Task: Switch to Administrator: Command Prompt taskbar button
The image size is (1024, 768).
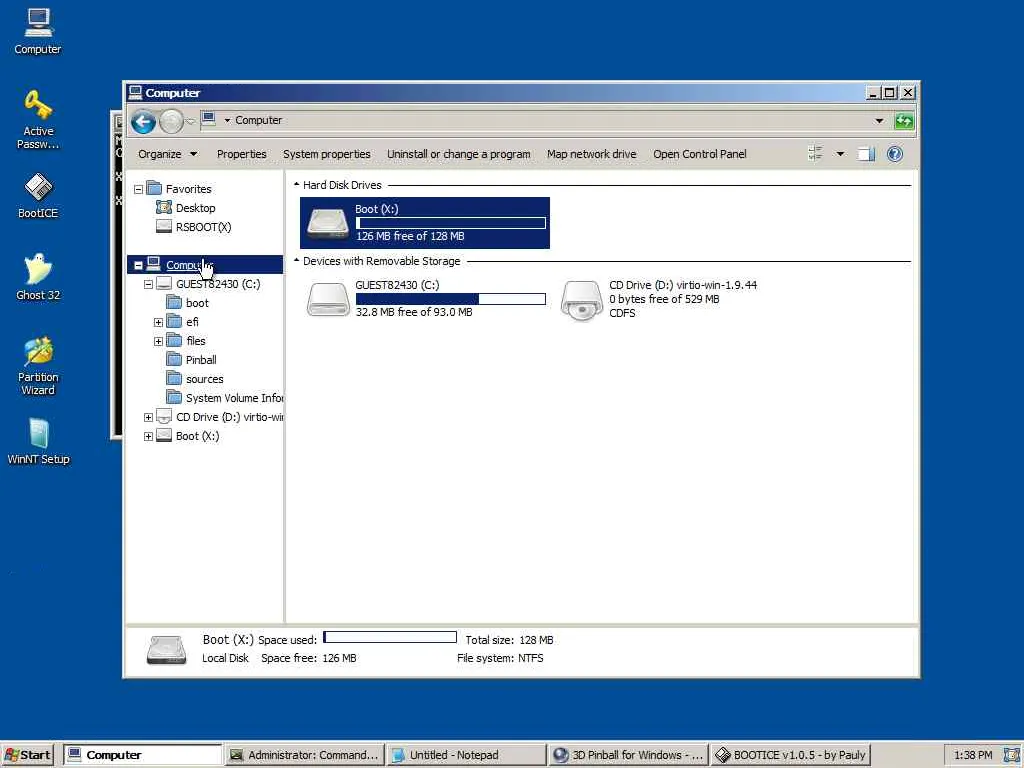Action: pos(304,755)
